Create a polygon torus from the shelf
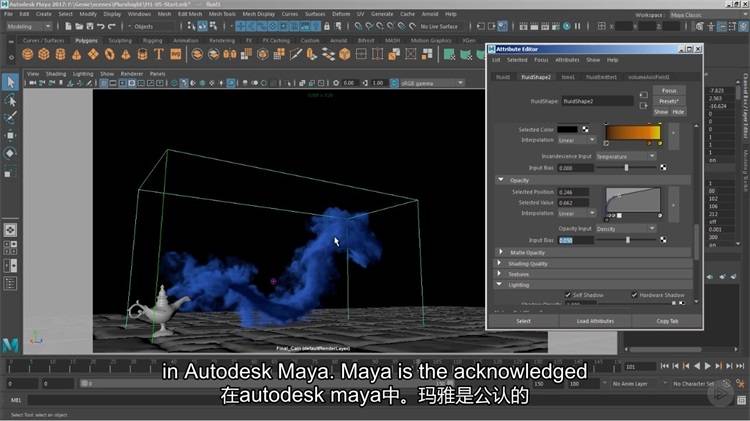 click(x=110, y=55)
